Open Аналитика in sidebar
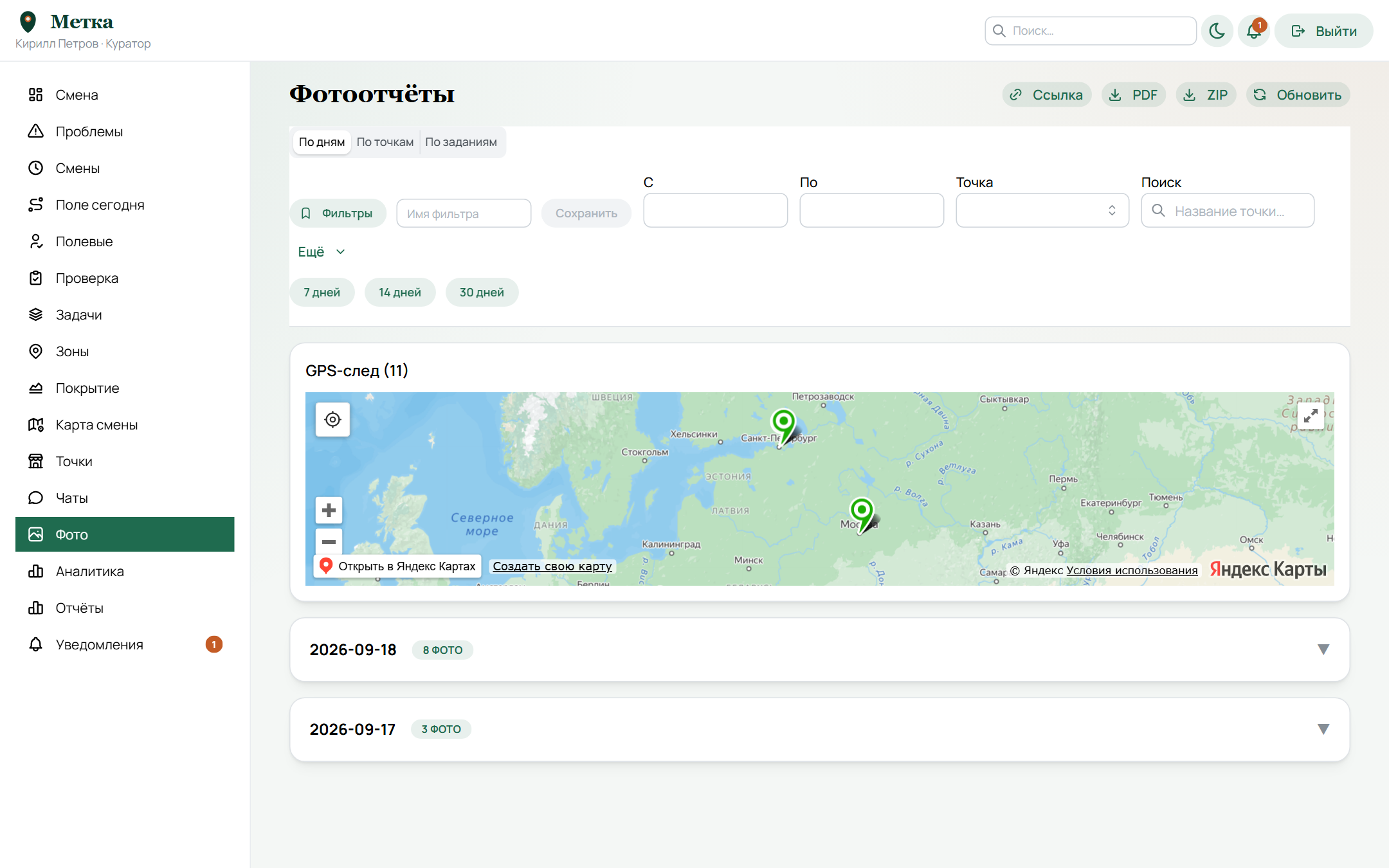This screenshot has width=1389, height=868. tap(125, 571)
